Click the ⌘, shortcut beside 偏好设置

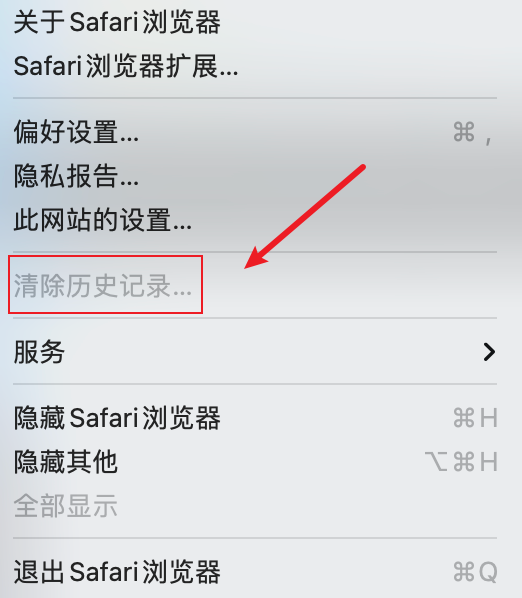[473, 133]
